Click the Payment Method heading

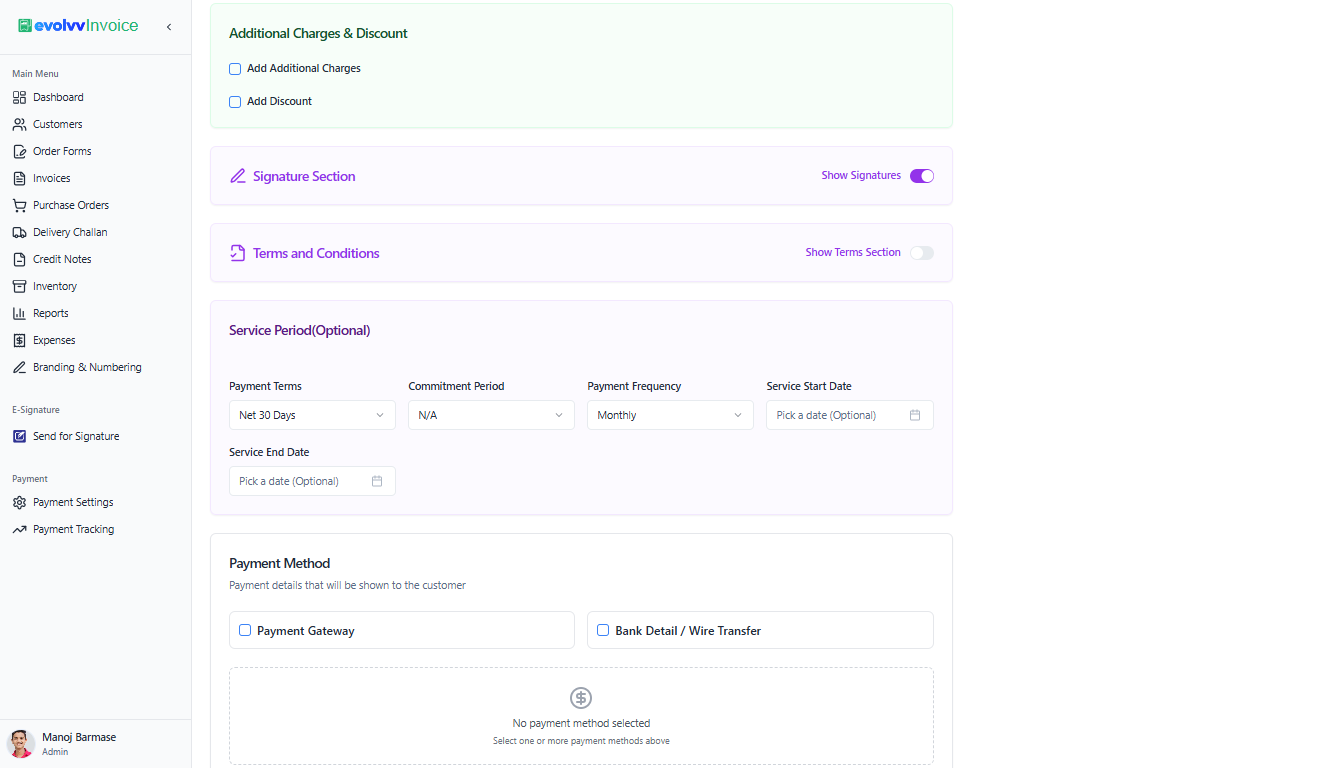(x=280, y=563)
